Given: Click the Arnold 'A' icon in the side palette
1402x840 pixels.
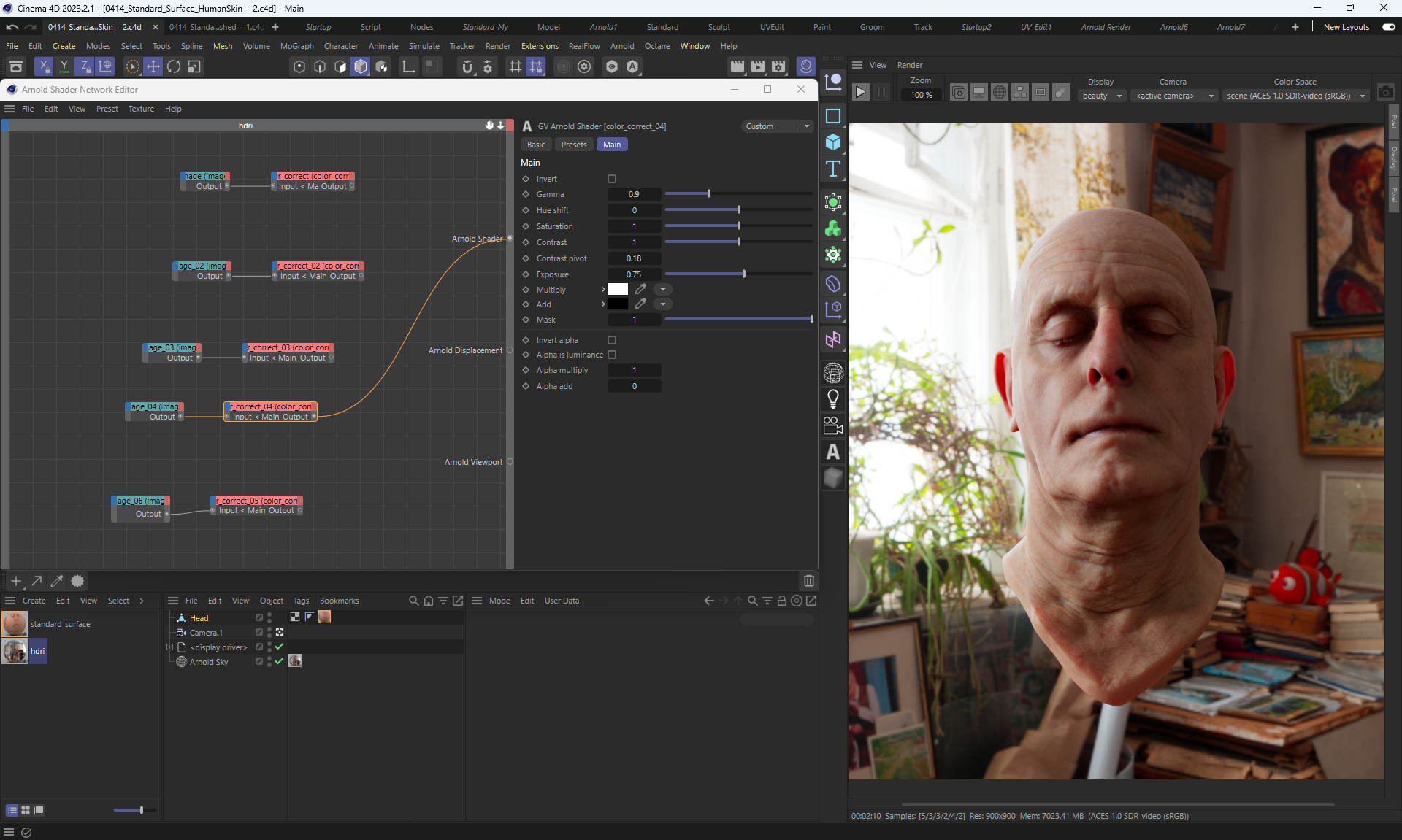Looking at the screenshot, I should tap(833, 452).
